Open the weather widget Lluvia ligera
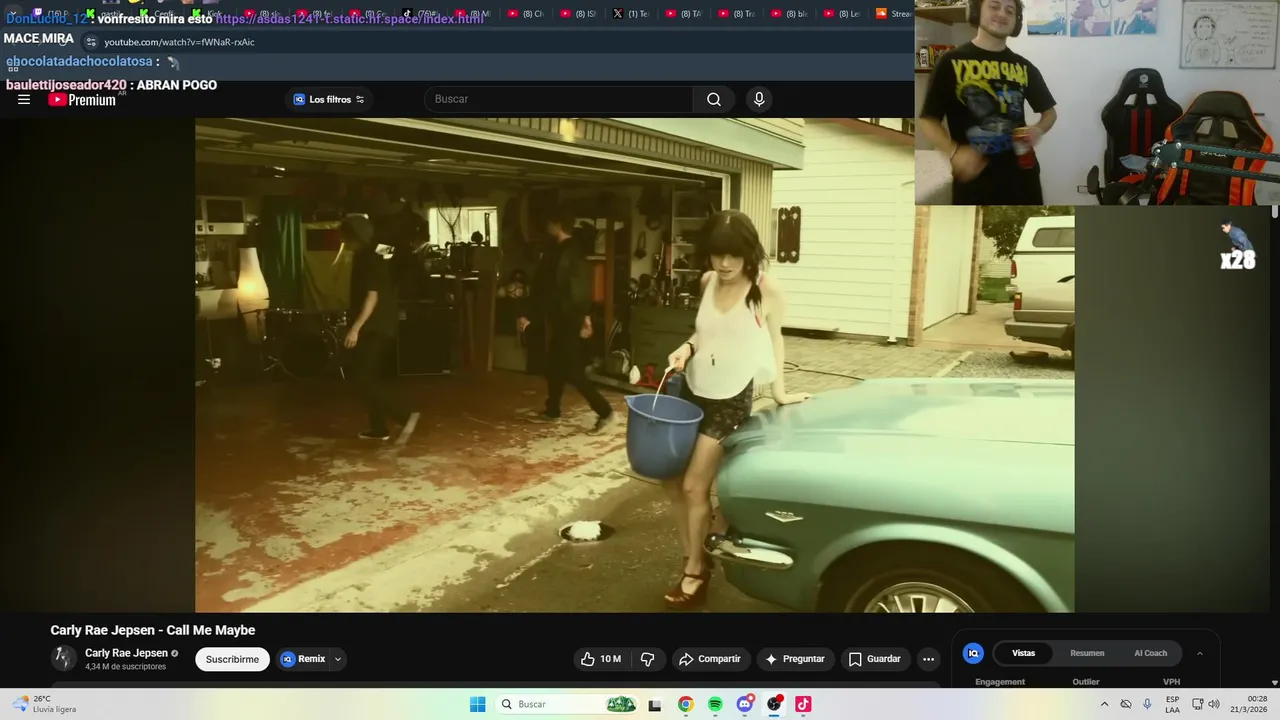Image resolution: width=1280 pixels, height=720 pixels. [x=45, y=704]
